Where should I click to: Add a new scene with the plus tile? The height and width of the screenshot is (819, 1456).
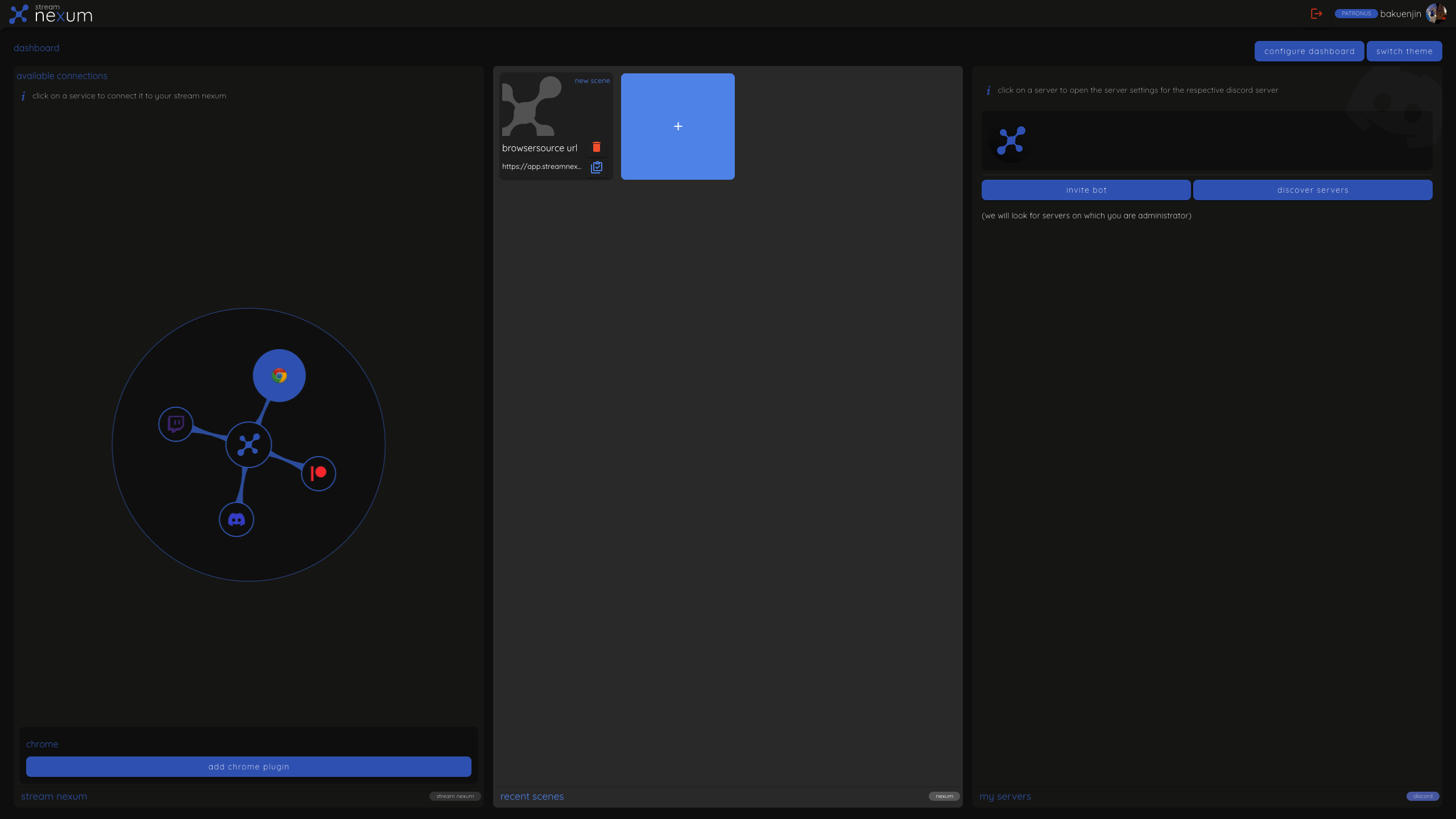pos(677,126)
